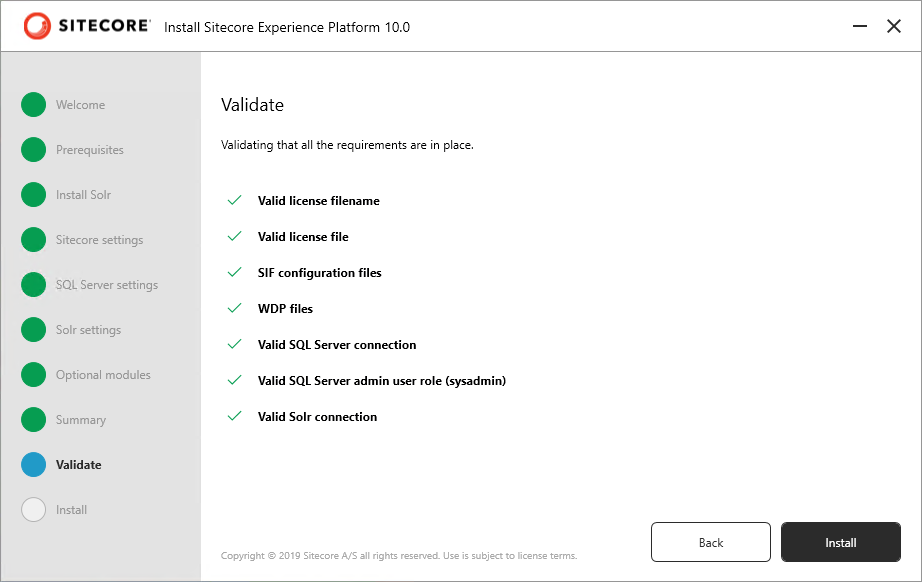Viewport: 922px width, 582px height.
Task: Click the checkmark beside Valid Solr connection
Action: (235, 416)
